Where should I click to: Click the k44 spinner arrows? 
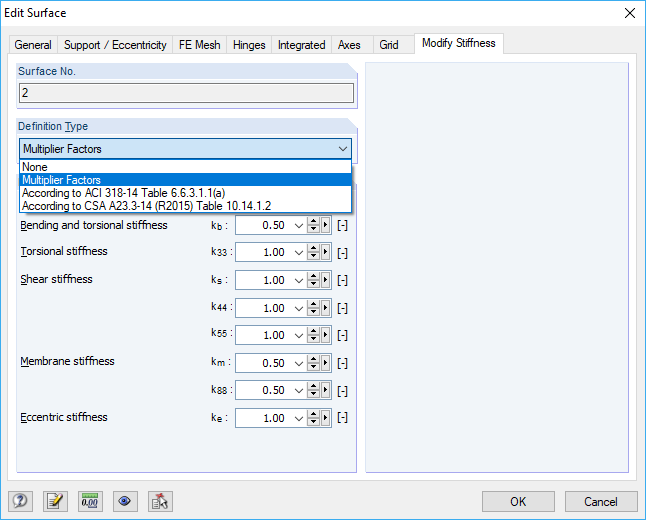(x=314, y=308)
